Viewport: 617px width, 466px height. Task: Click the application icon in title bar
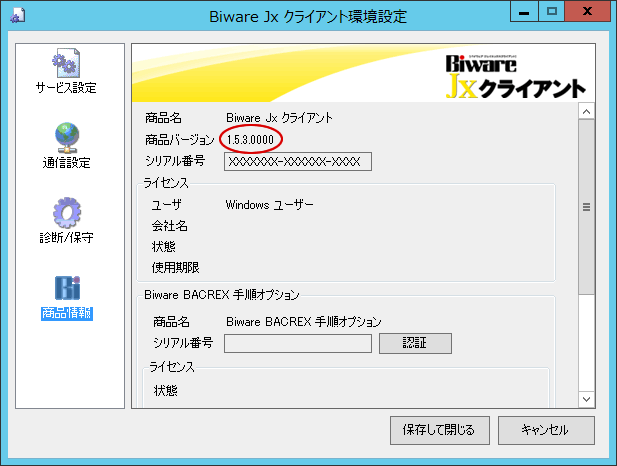pyautogui.click(x=17, y=16)
